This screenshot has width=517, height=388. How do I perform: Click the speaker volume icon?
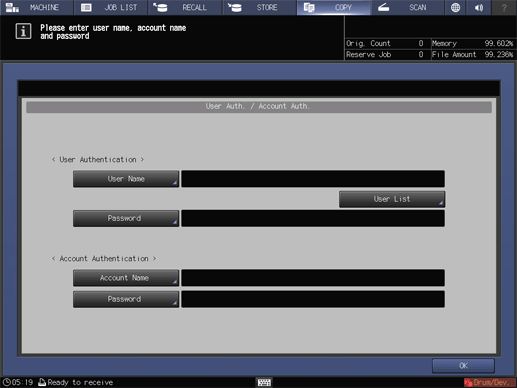tap(479, 7)
